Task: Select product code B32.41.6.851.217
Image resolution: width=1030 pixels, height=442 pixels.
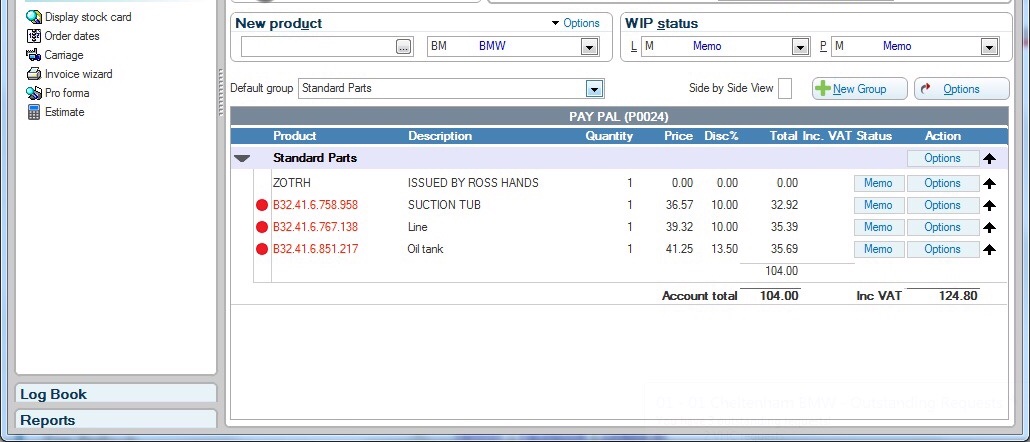Action: click(x=315, y=249)
